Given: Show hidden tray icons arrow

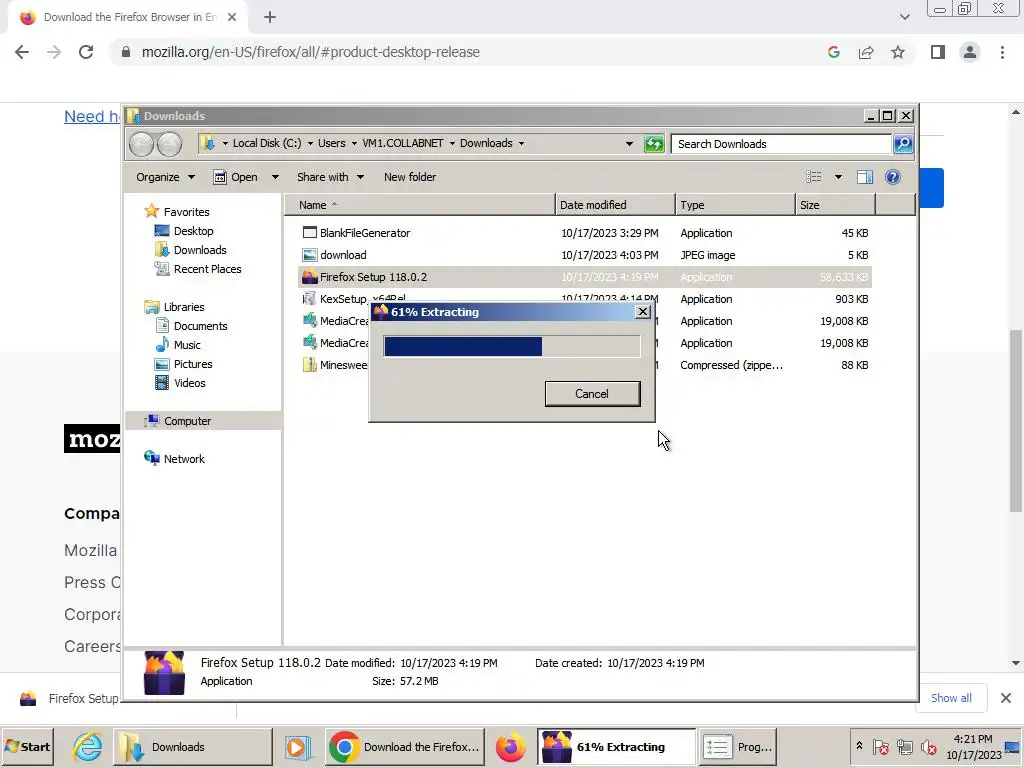Looking at the screenshot, I should 859,746.
